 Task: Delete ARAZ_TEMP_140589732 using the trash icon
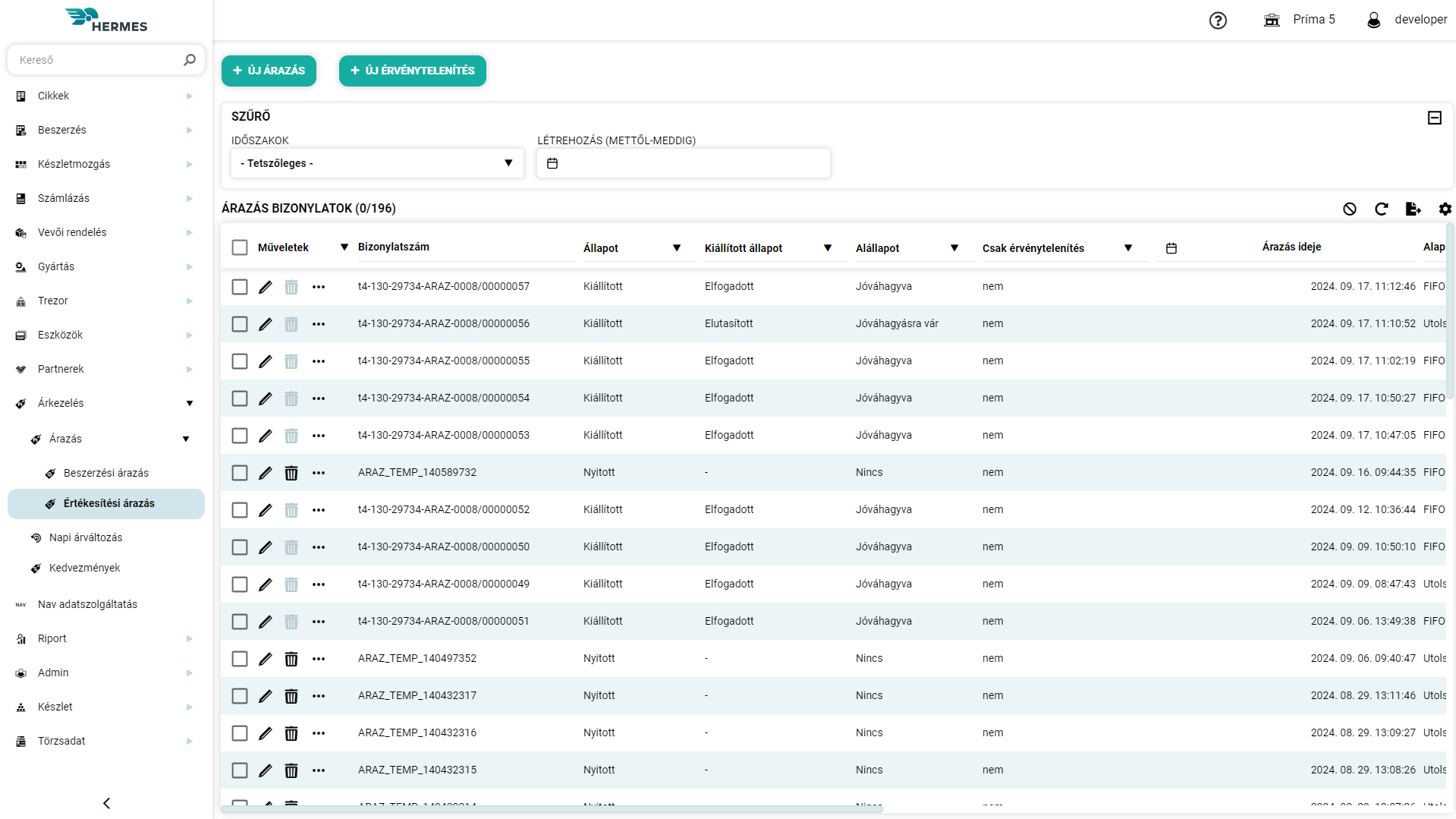pyautogui.click(x=291, y=472)
